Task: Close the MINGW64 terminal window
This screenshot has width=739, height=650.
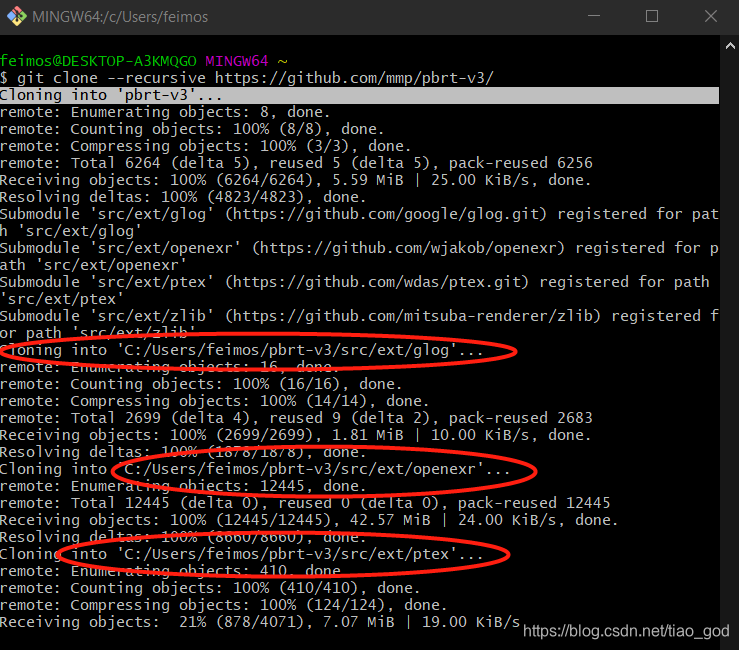Action: click(711, 16)
